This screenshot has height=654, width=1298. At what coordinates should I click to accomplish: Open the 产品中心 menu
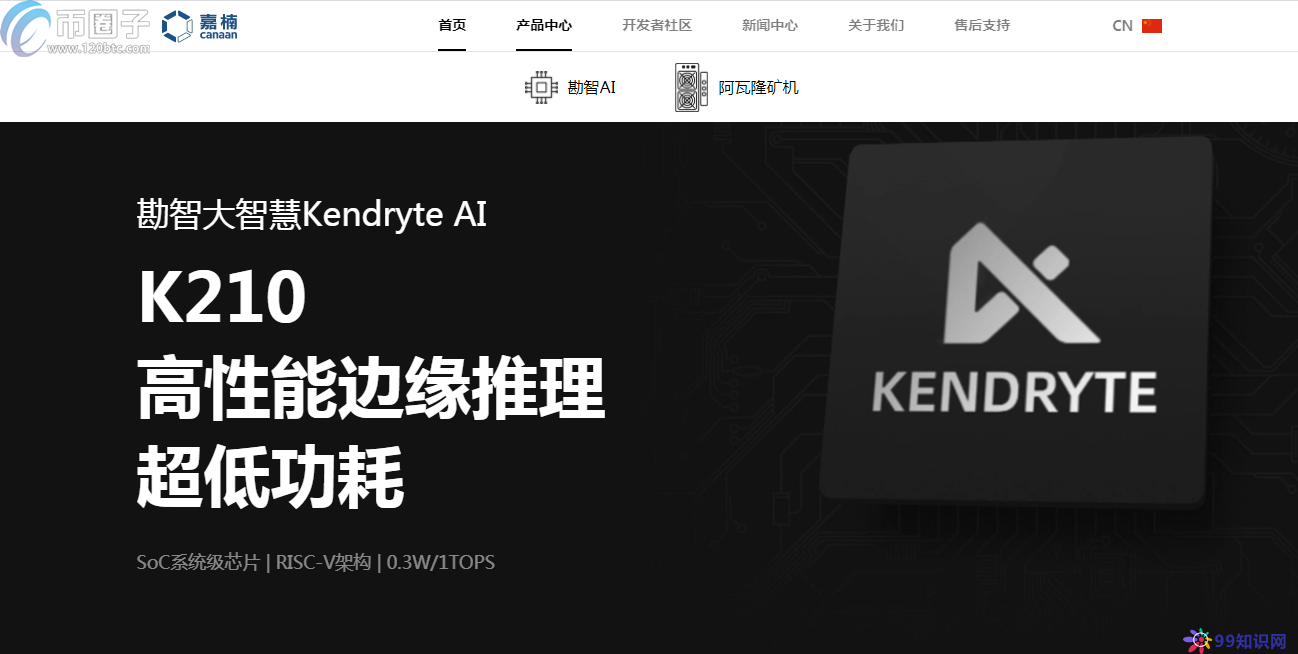tap(544, 26)
